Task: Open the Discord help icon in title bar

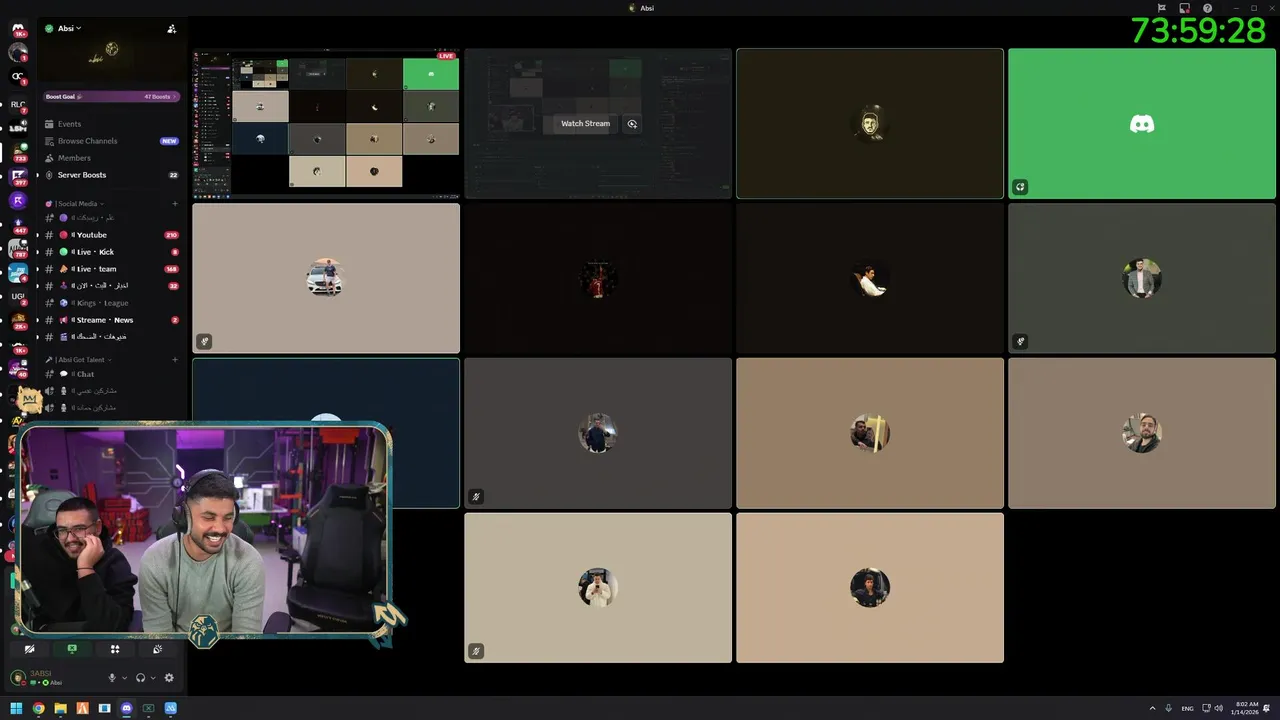Action: click(x=1207, y=8)
